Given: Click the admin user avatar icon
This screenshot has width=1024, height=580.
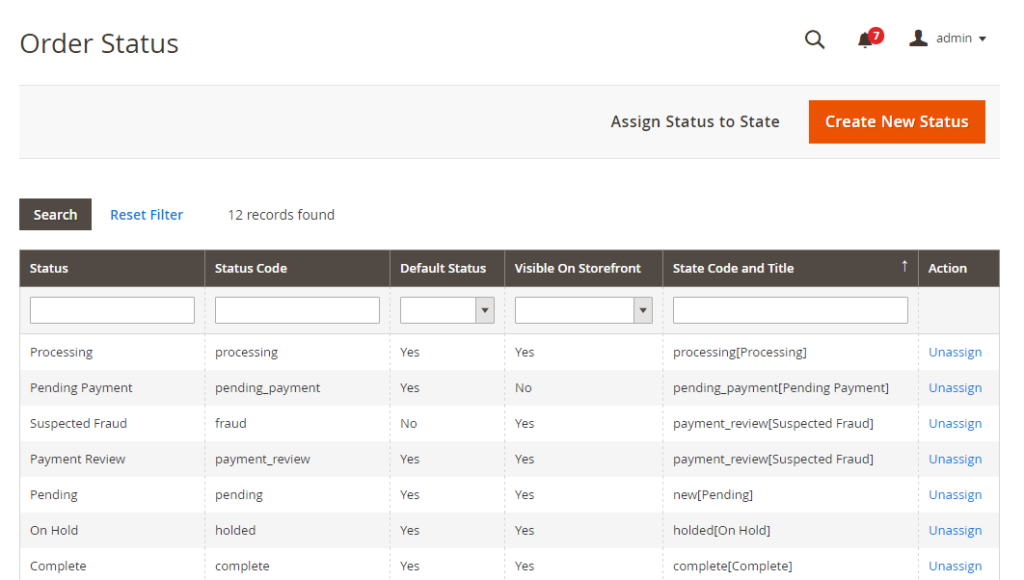Looking at the screenshot, I should 918,39.
